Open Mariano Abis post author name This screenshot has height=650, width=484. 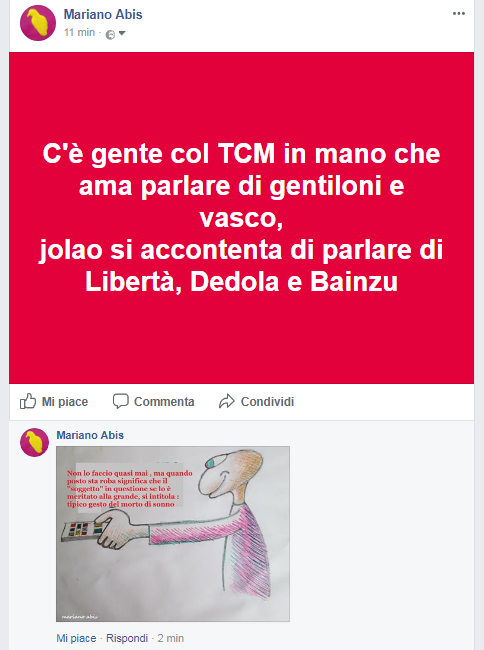[x=103, y=15]
